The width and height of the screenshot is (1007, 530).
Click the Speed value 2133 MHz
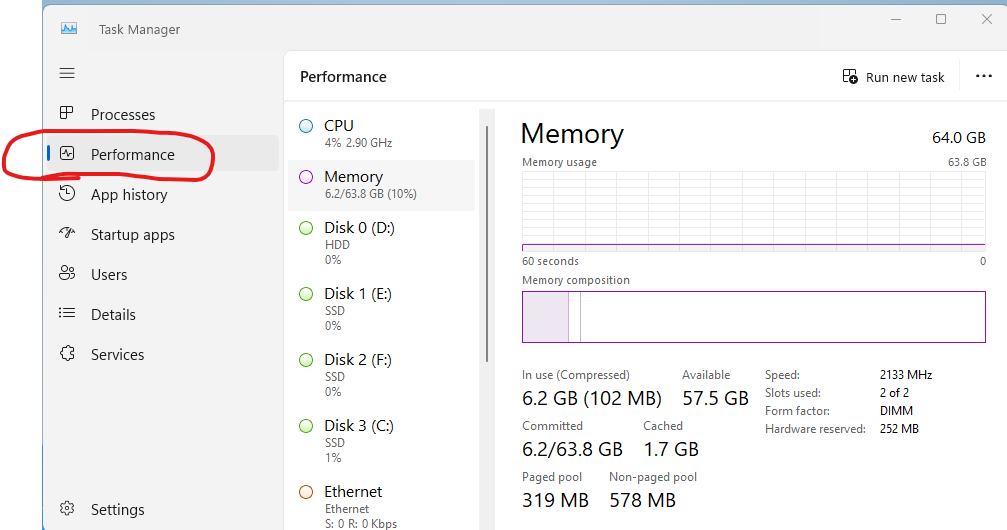(x=906, y=375)
